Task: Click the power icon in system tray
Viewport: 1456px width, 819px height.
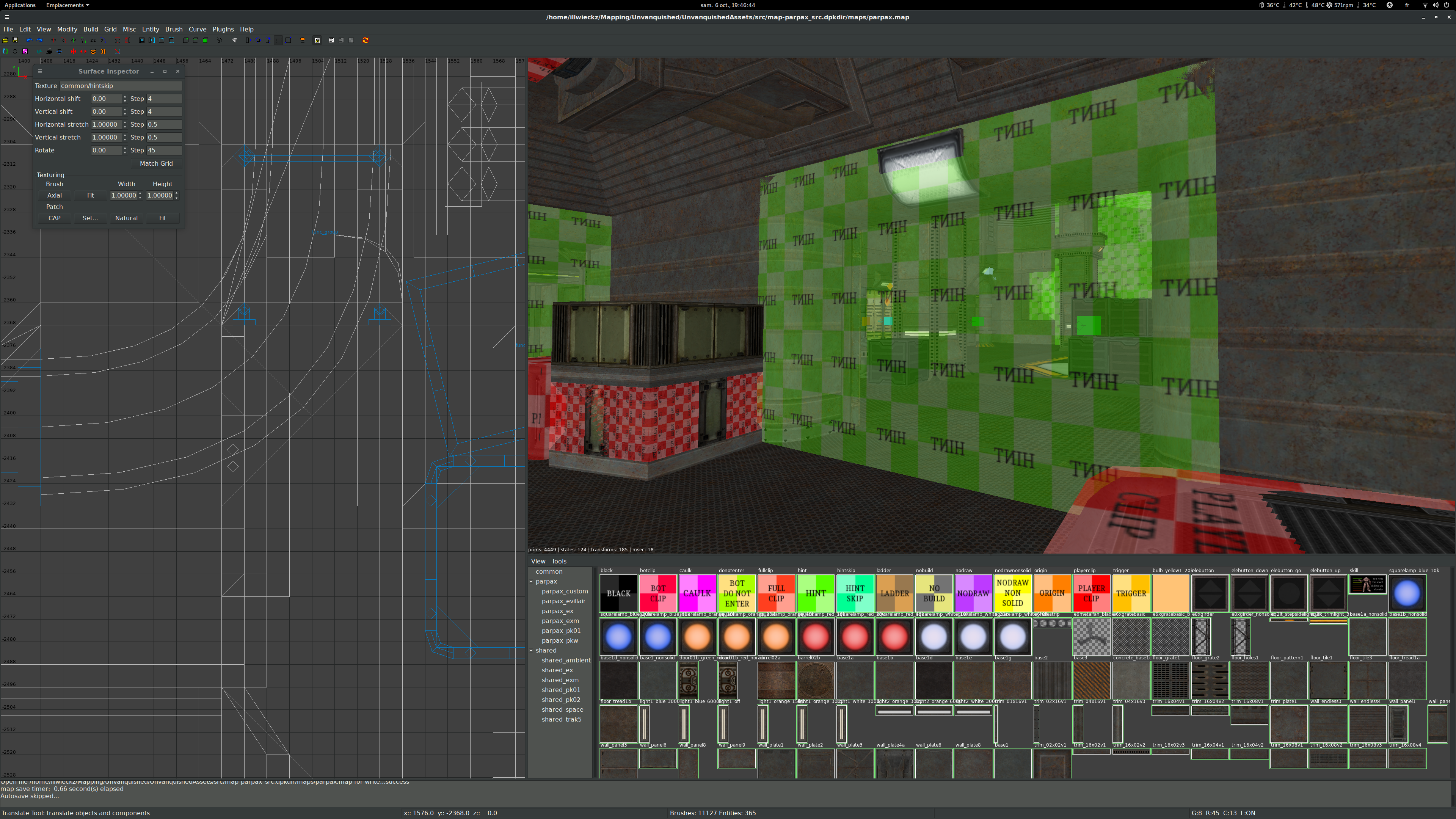Action: point(1447,5)
